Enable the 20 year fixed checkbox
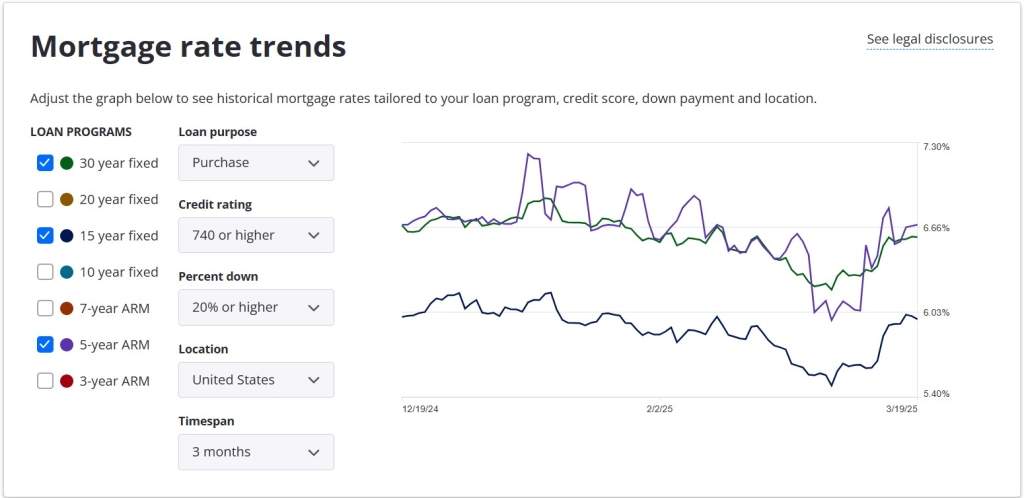The width and height of the screenshot is (1024, 498). (45, 199)
